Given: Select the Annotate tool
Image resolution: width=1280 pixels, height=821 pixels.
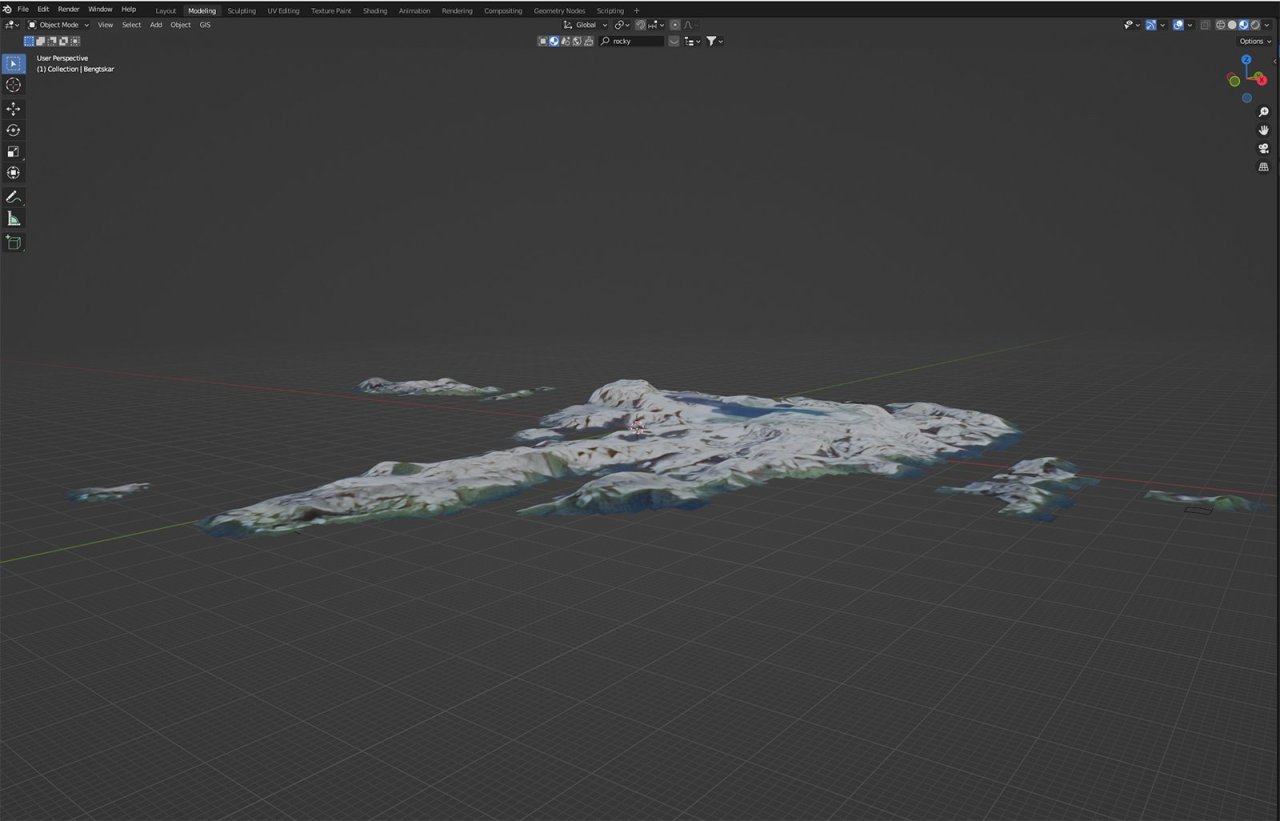Looking at the screenshot, I should click(x=13, y=197).
